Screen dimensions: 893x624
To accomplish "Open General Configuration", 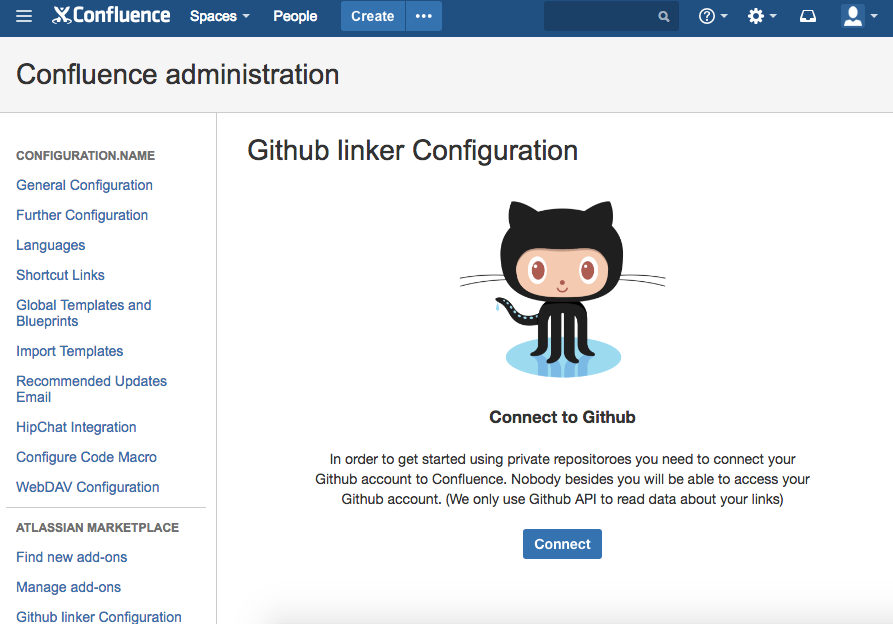I will tap(84, 185).
